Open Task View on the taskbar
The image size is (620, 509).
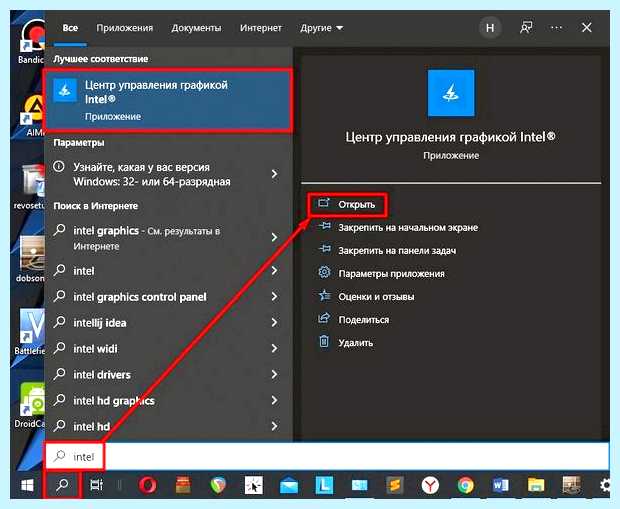(96, 485)
